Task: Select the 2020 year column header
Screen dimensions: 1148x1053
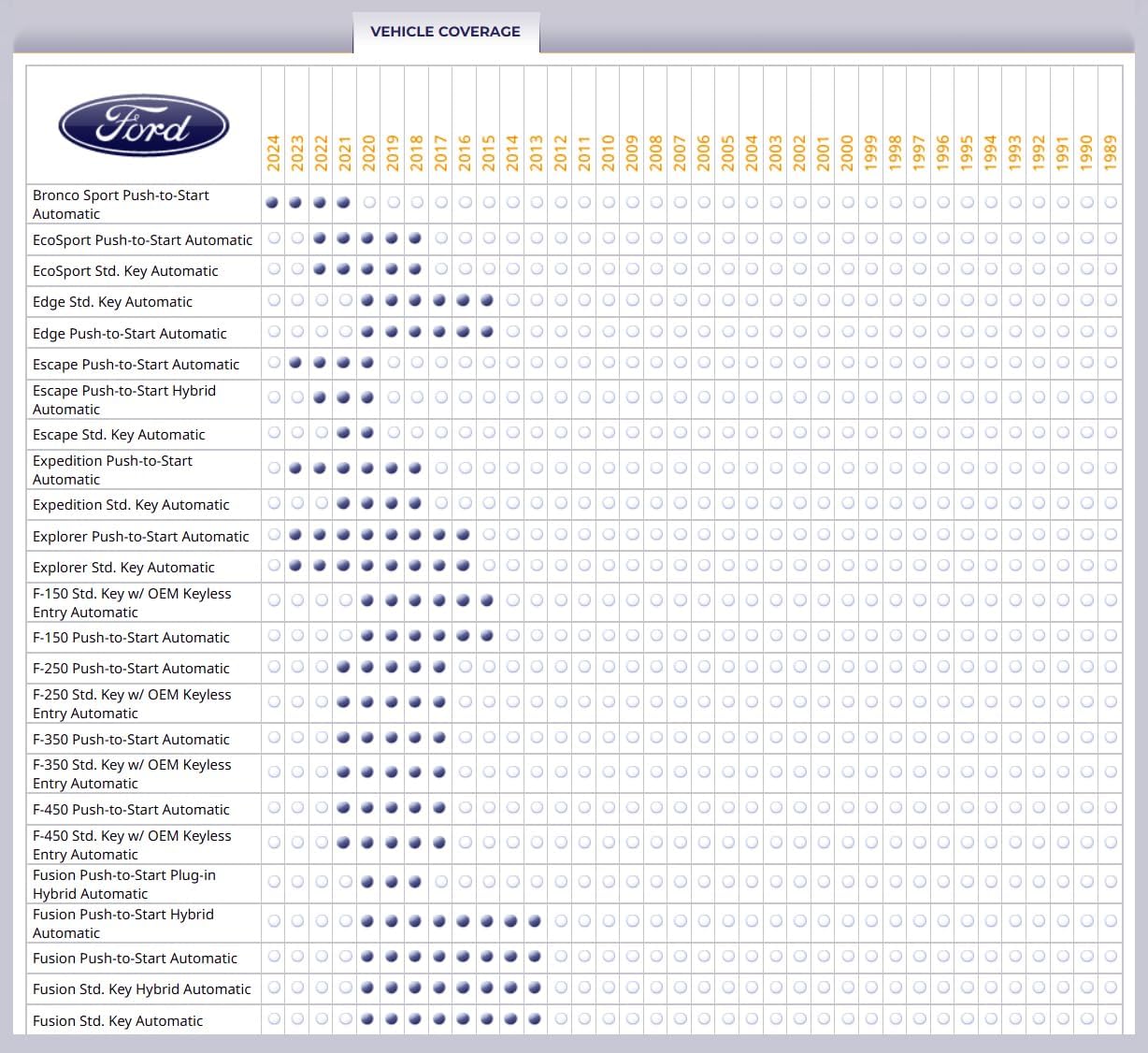Action: 368,152
